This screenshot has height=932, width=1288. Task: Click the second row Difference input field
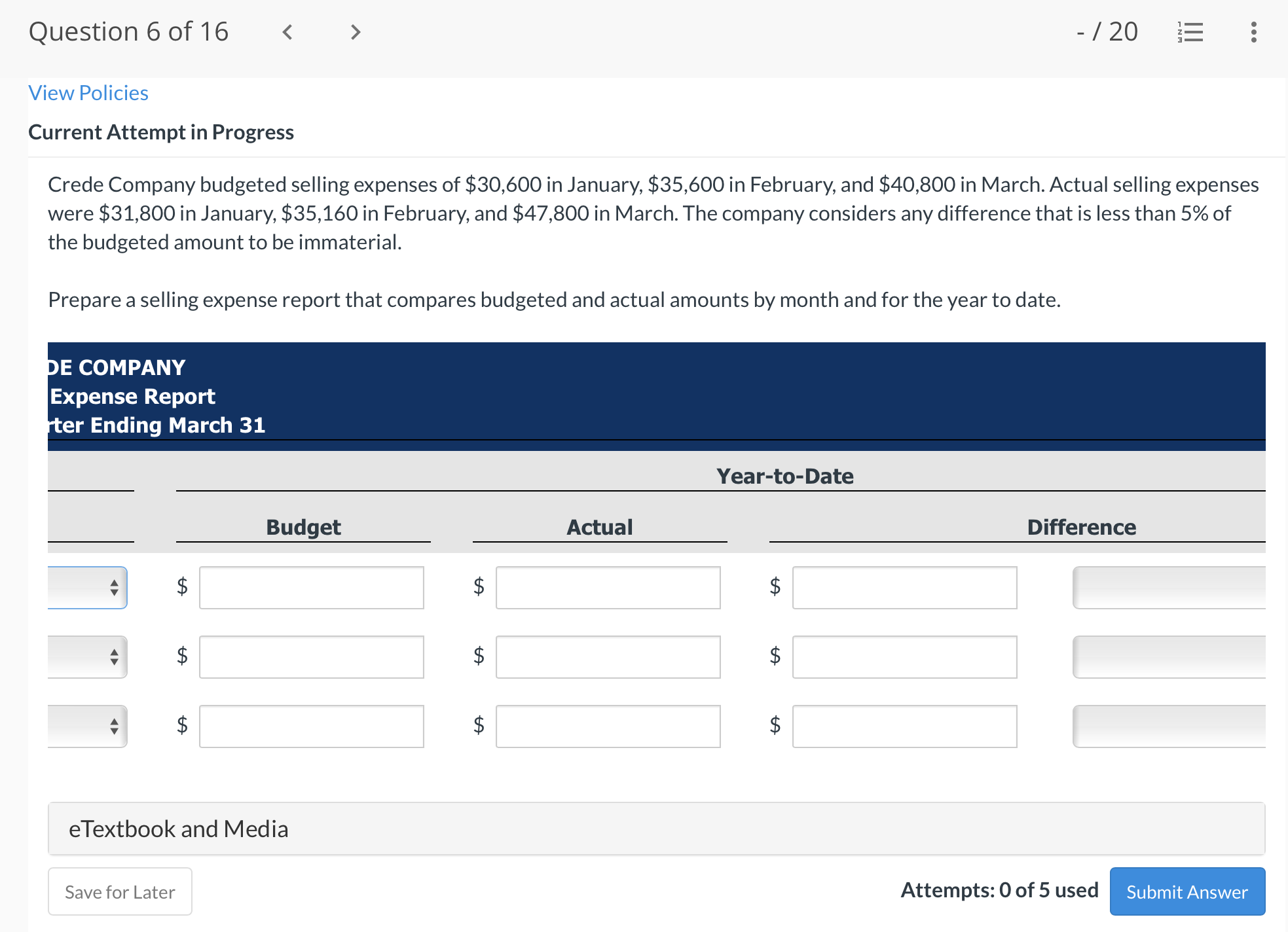tap(904, 657)
